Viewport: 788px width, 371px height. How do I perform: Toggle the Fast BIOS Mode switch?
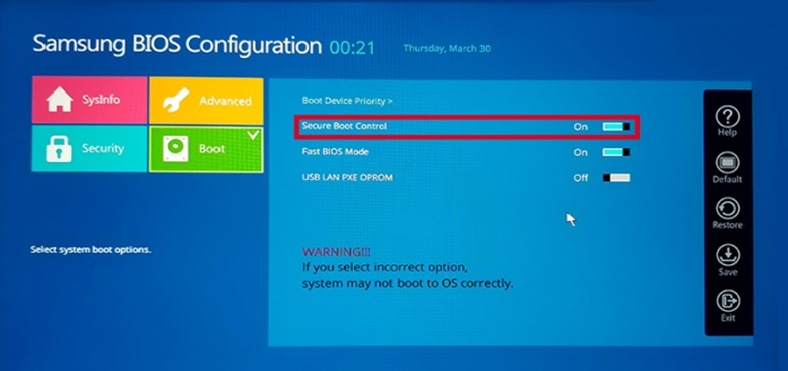[x=616, y=152]
